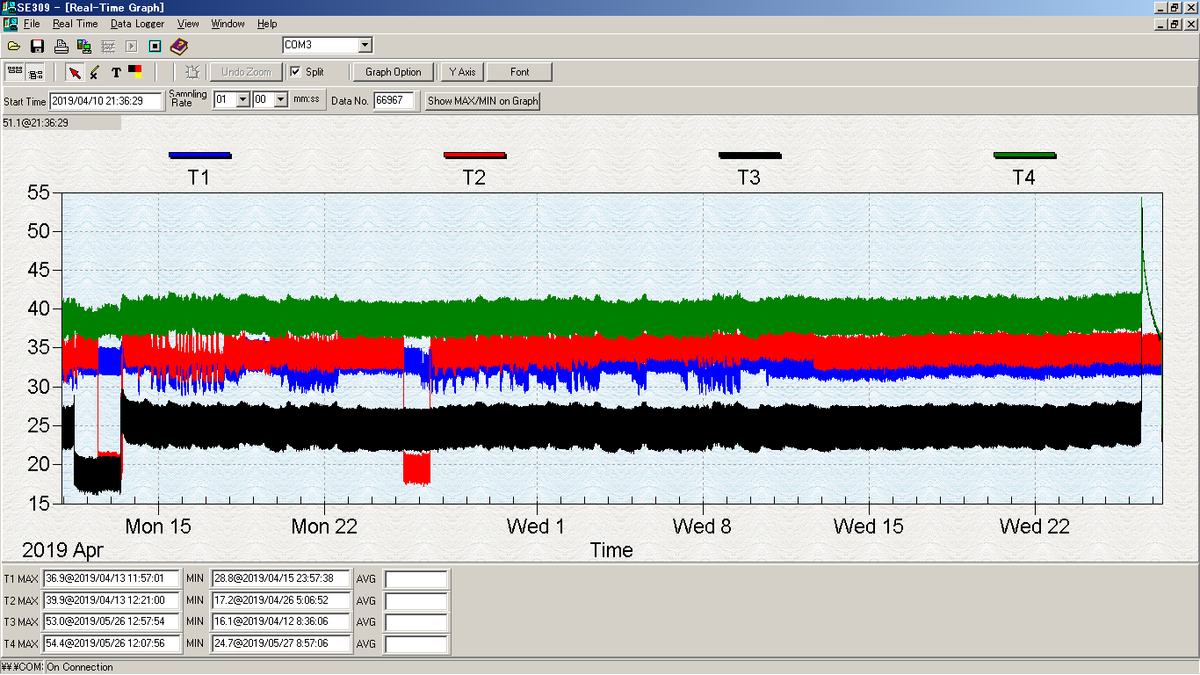
Task: Click the computer connection icon
Action: pos(84,46)
